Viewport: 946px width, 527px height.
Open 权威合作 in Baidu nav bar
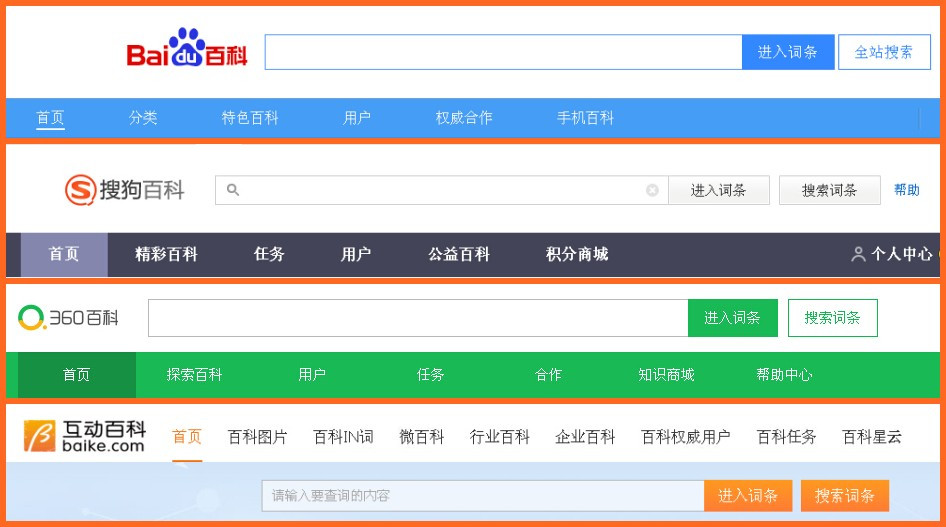click(x=464, y=118)
